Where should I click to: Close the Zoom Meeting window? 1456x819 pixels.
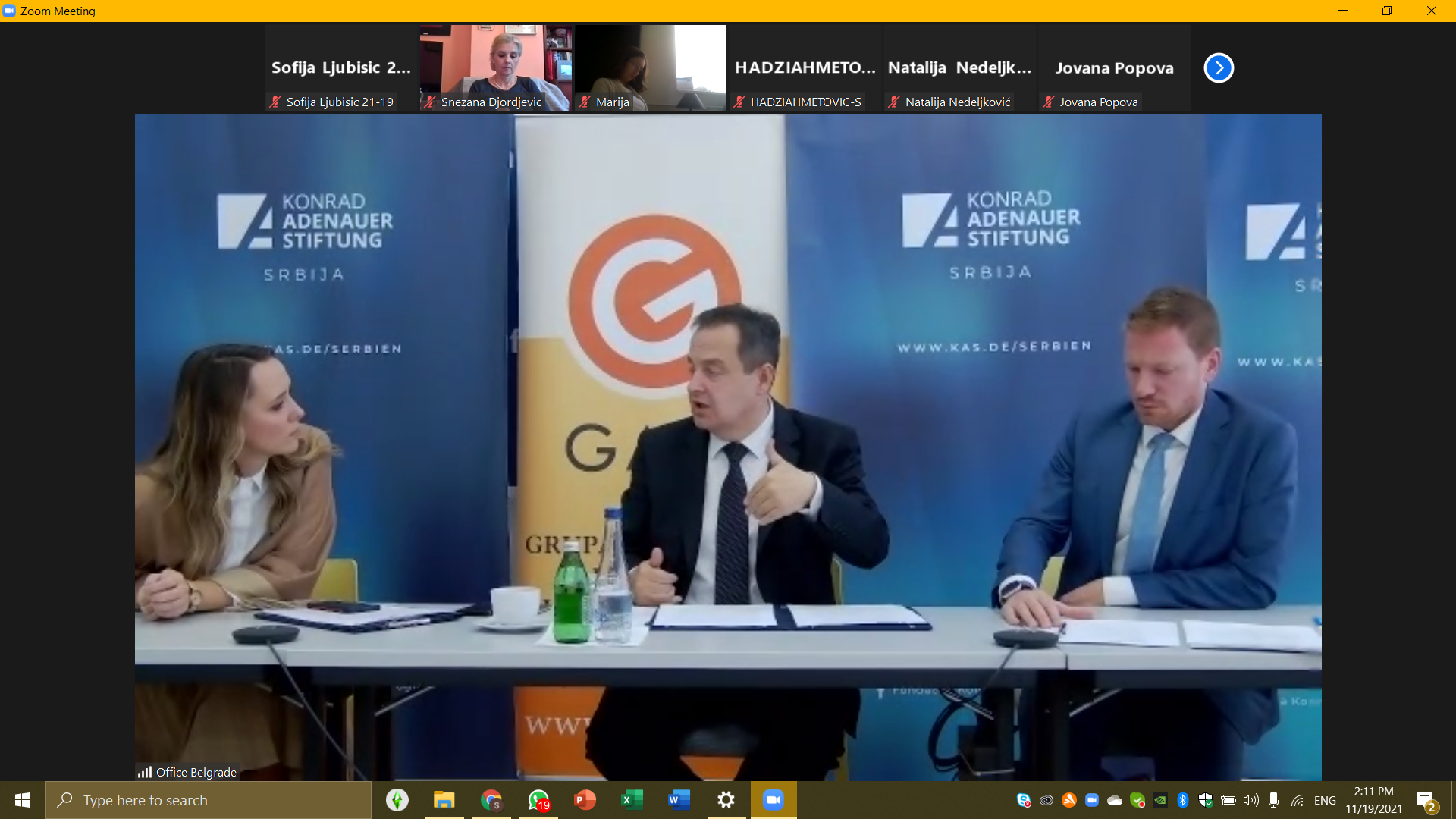click(x=1432, y=11)
